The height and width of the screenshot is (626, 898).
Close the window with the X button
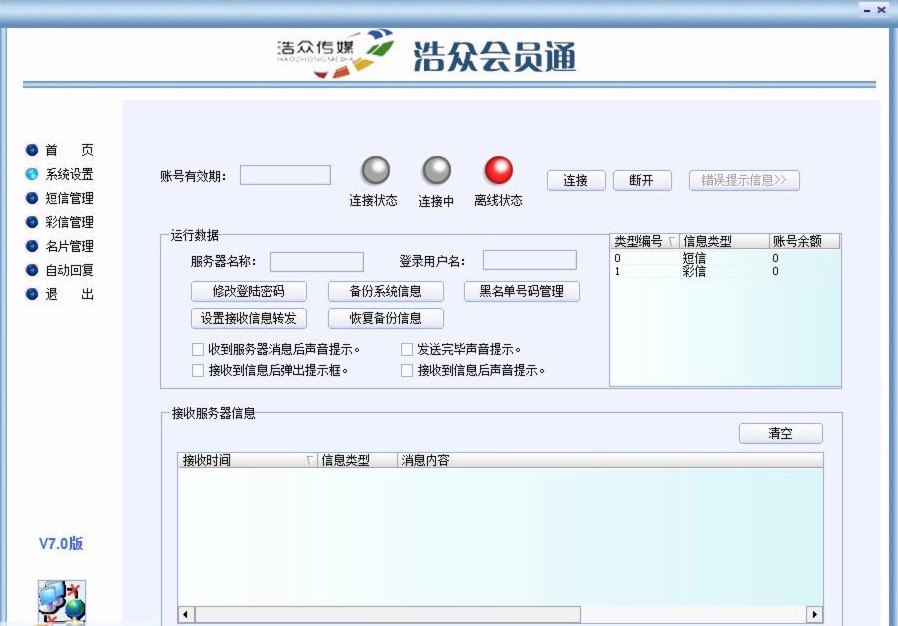pyautogui.click(x=881, y=10)
